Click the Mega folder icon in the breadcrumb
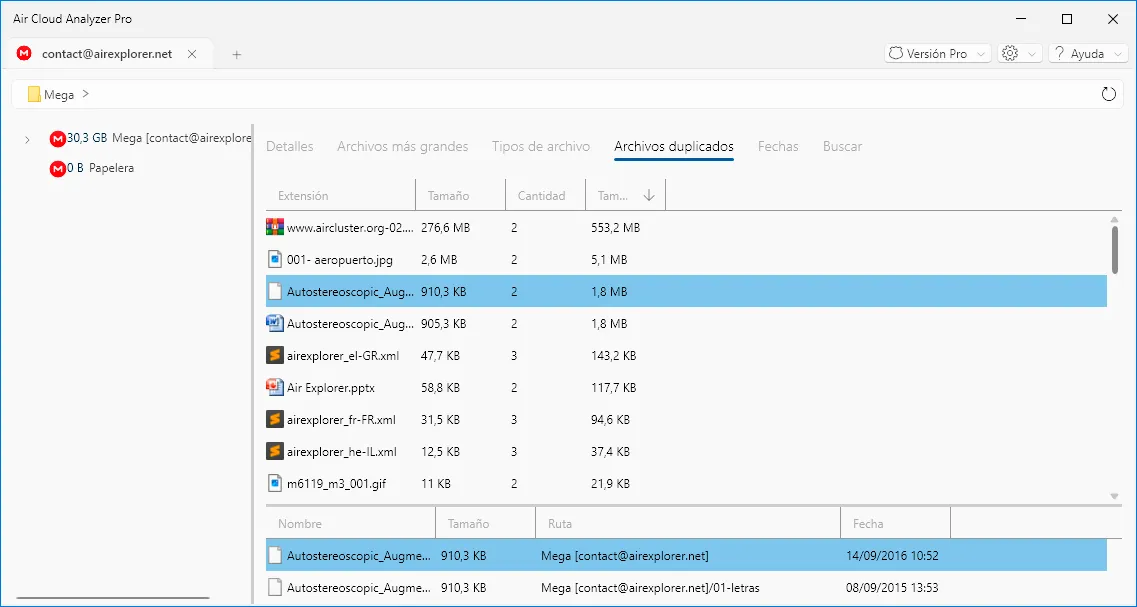This screenshot has height=607, width=1137. [x=34, y=94]
